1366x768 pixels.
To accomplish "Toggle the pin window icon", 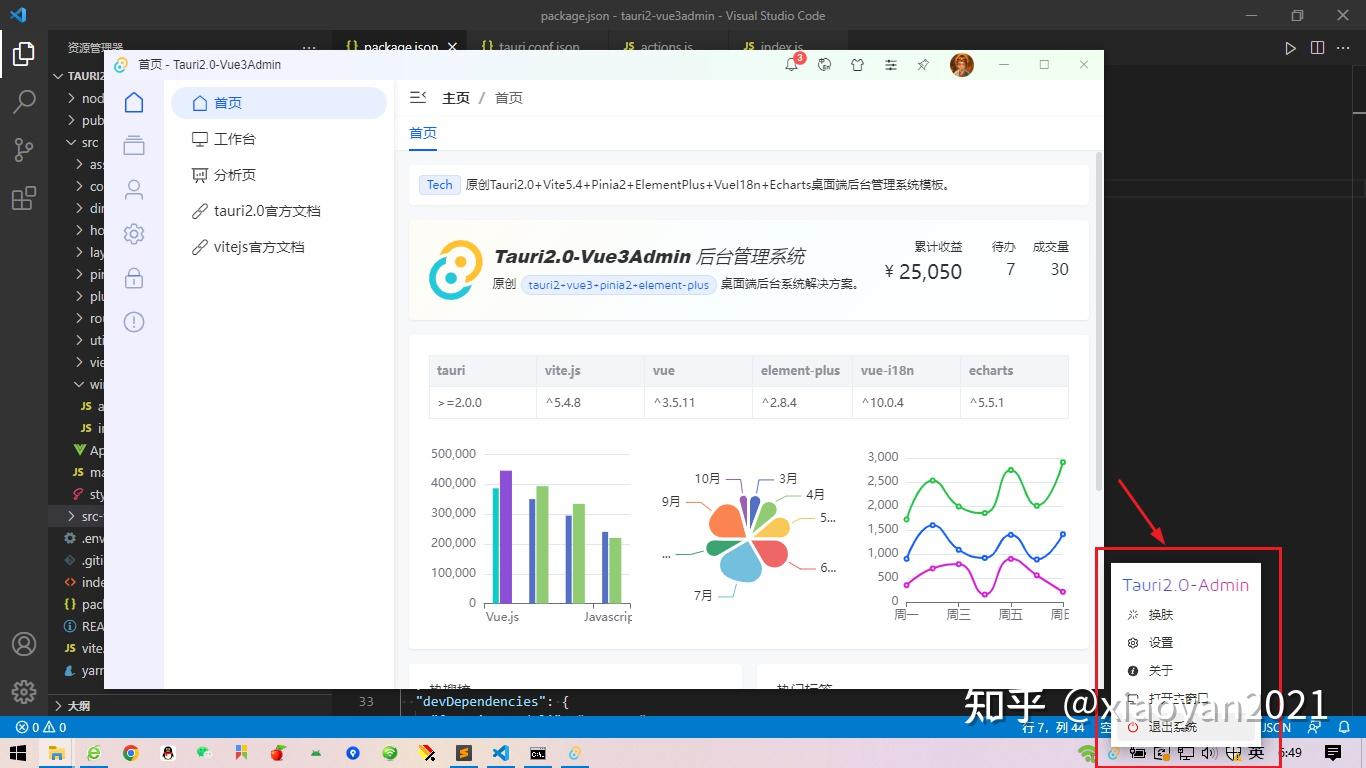I will point(922,65).
